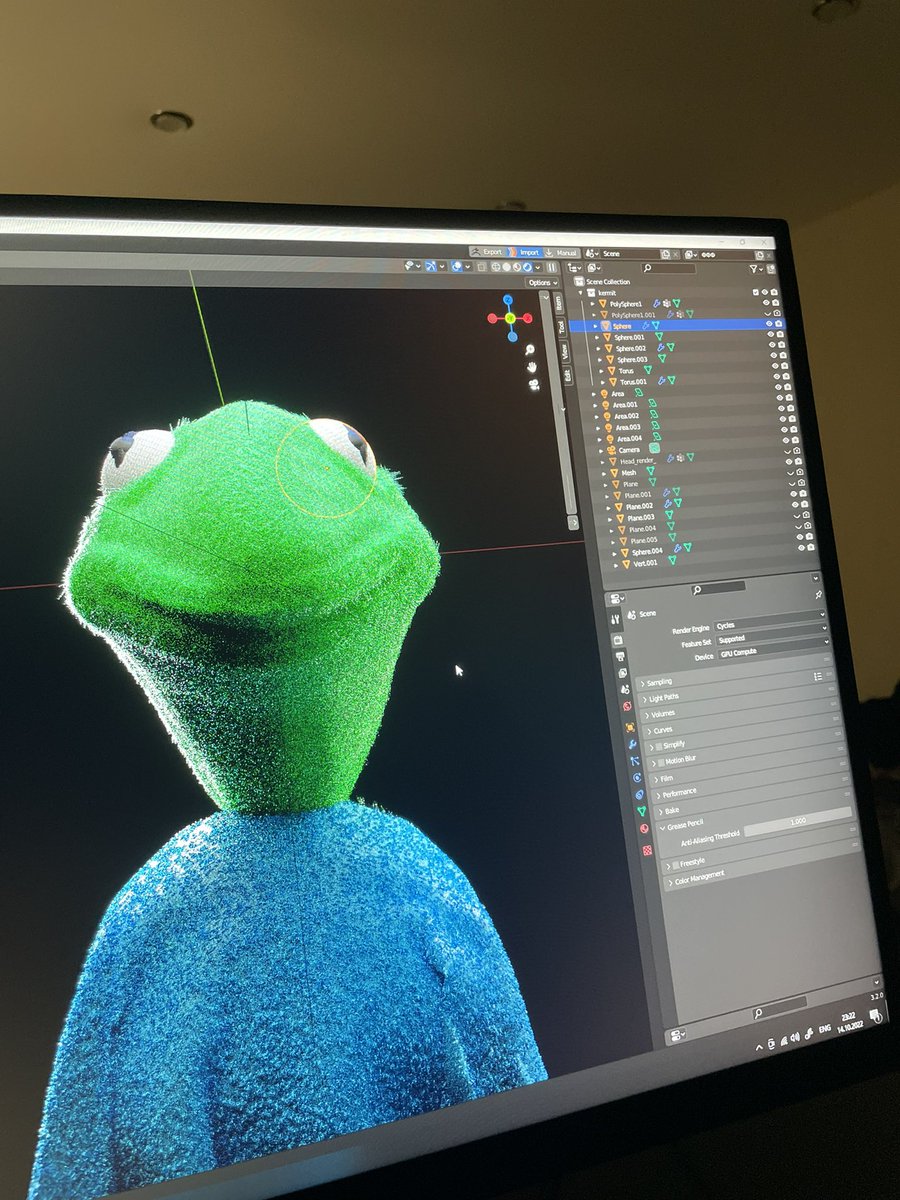Image resolution: width=900 pixels, height=1200 pixels.
Task: Enable the Freestyle checkbox
Action: point(676,865)
